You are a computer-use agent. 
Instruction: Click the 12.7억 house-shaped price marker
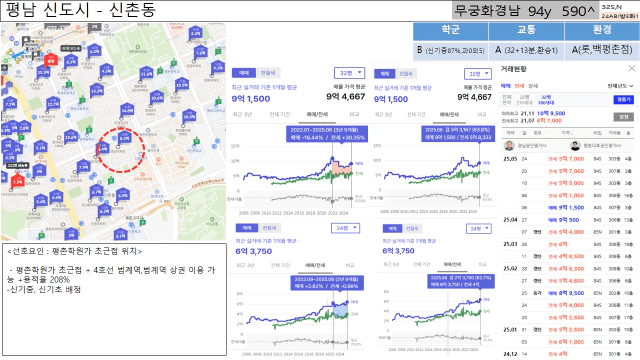[x=53, y=103]
